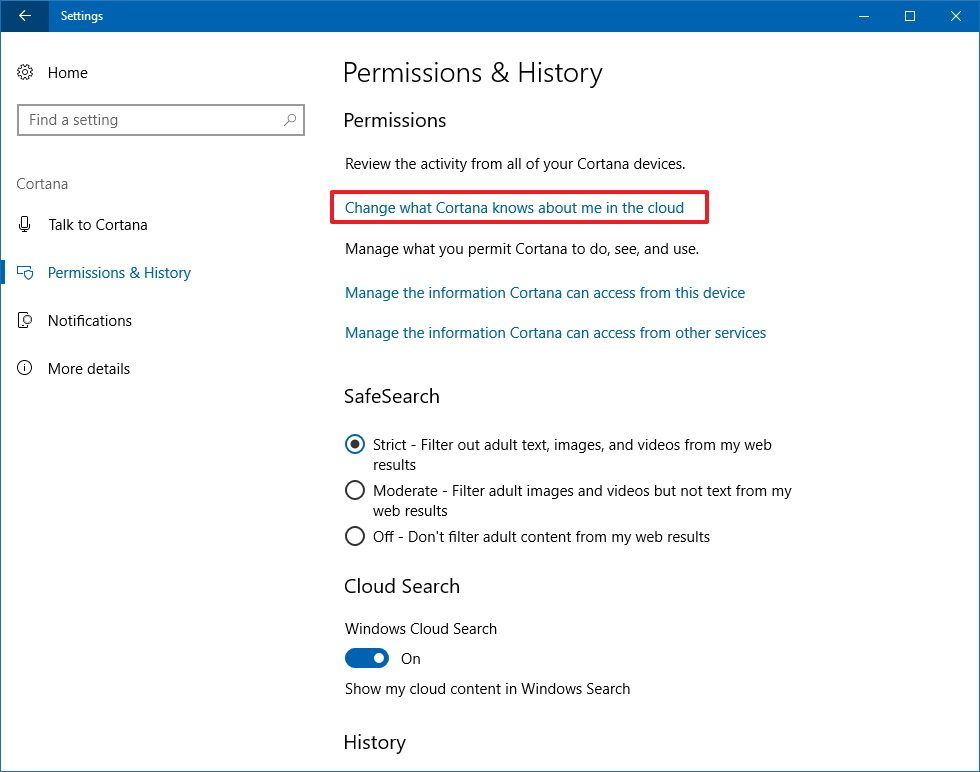The width and height of the screenshot is (980, 772).
Task: Maximize the Settings window
Action: point(910,16)
